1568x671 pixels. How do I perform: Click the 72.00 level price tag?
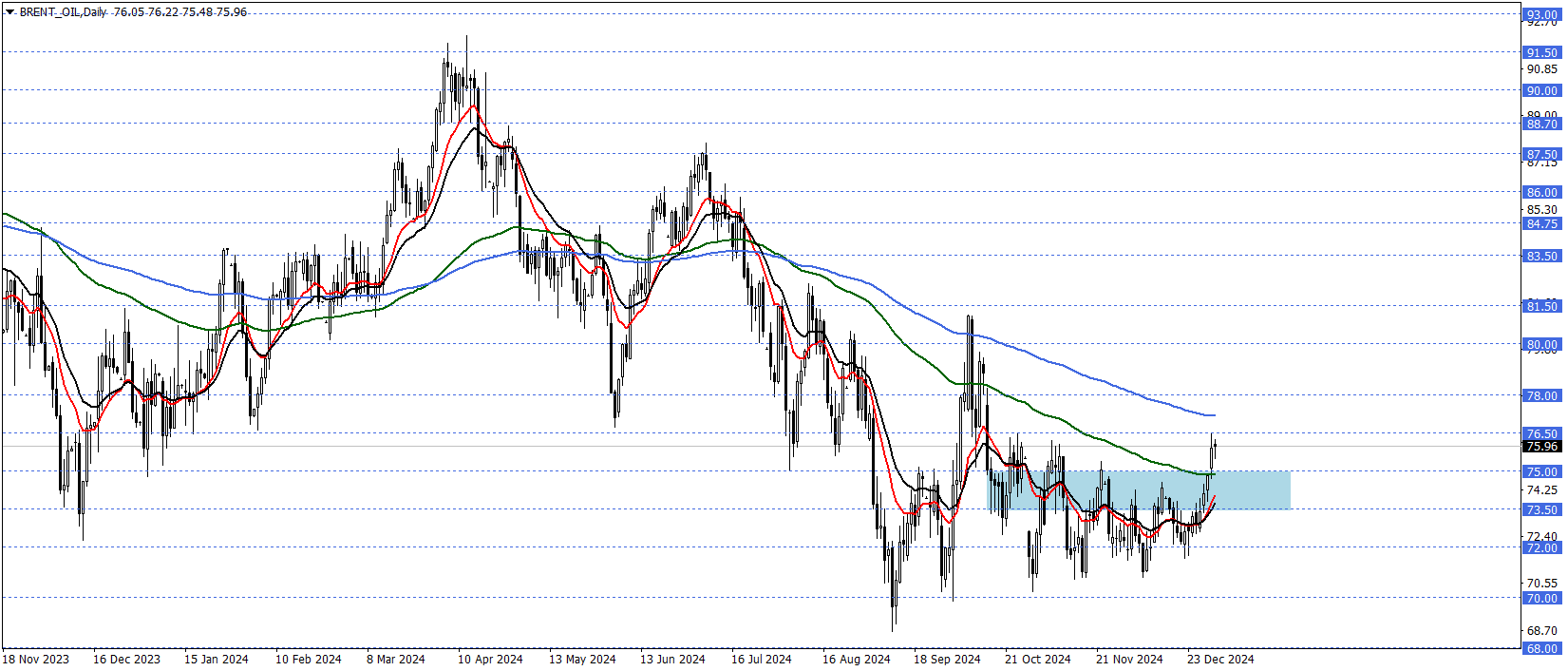pos(1541,547)
